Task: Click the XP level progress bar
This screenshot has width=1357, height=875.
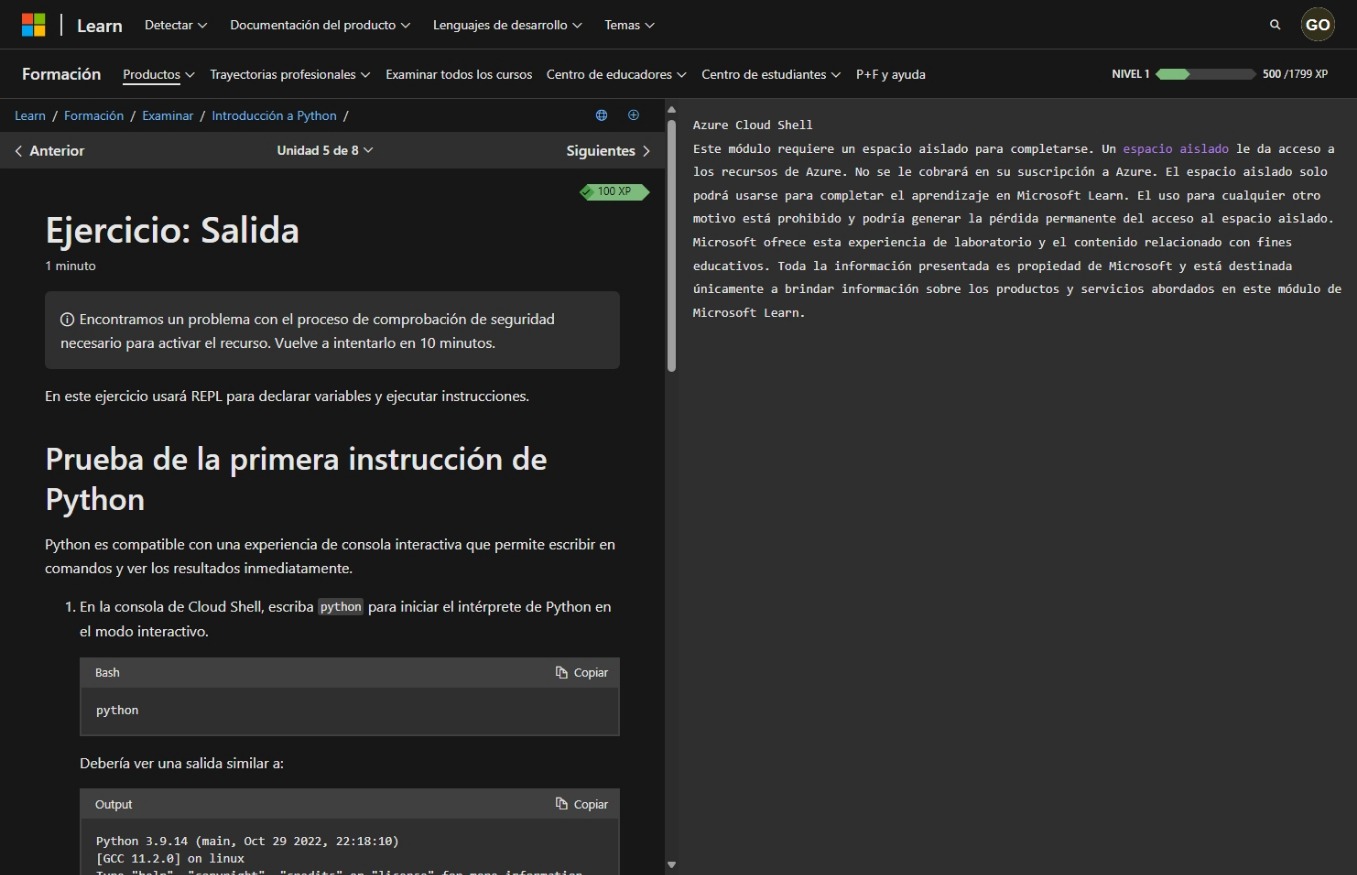Action: click(x=1205, y=74)
